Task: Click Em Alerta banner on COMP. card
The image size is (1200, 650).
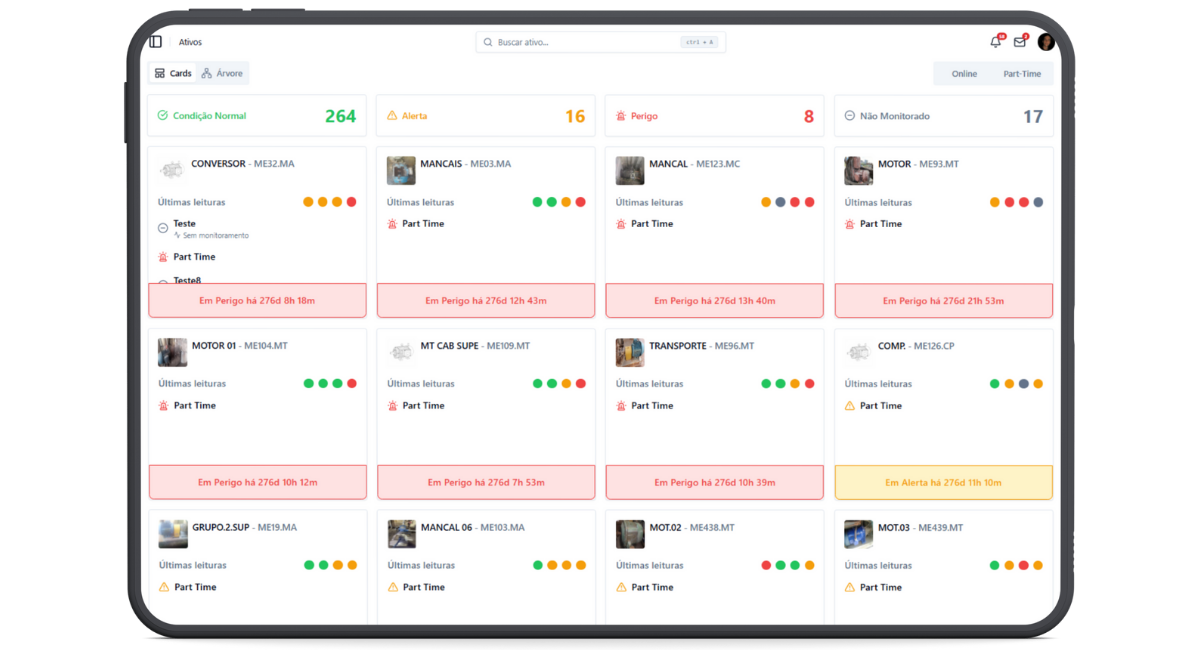Action: click(943, 482)
